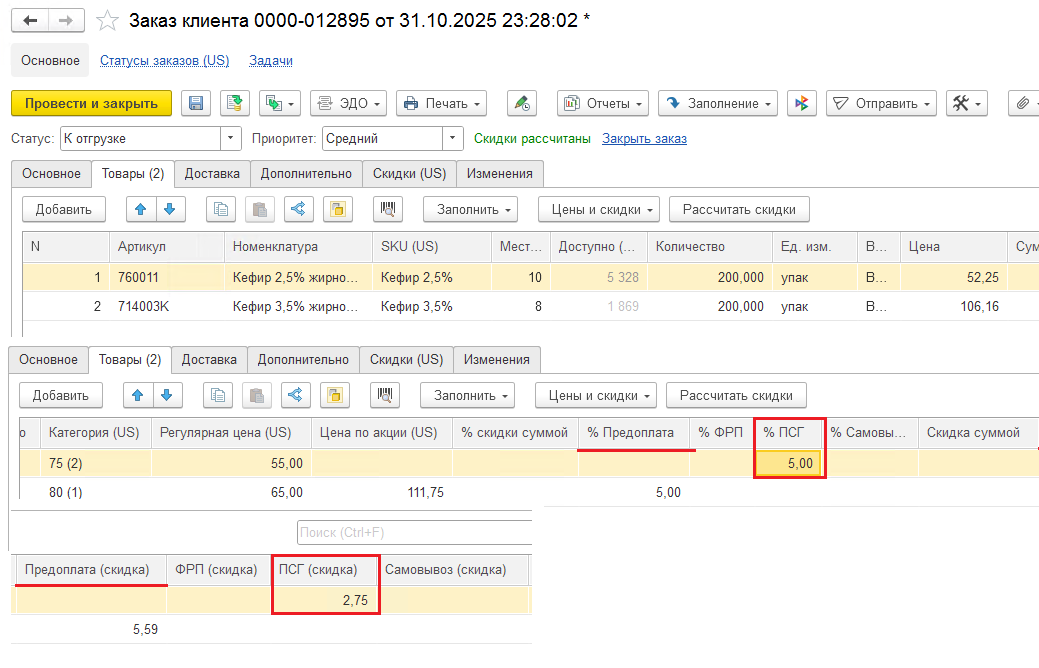Expand the Приоритет dropdown list
This screenshot has height=668, width=1039.
pos(453,138)
